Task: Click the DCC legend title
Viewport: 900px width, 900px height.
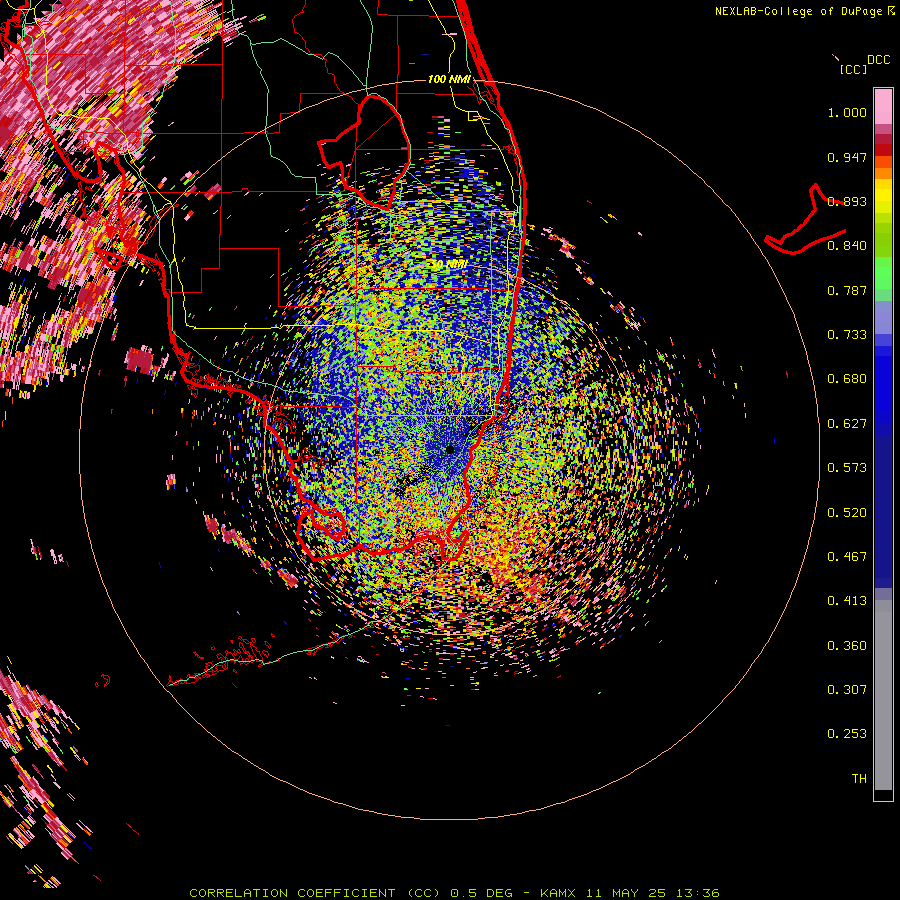Action: point(878,60)
